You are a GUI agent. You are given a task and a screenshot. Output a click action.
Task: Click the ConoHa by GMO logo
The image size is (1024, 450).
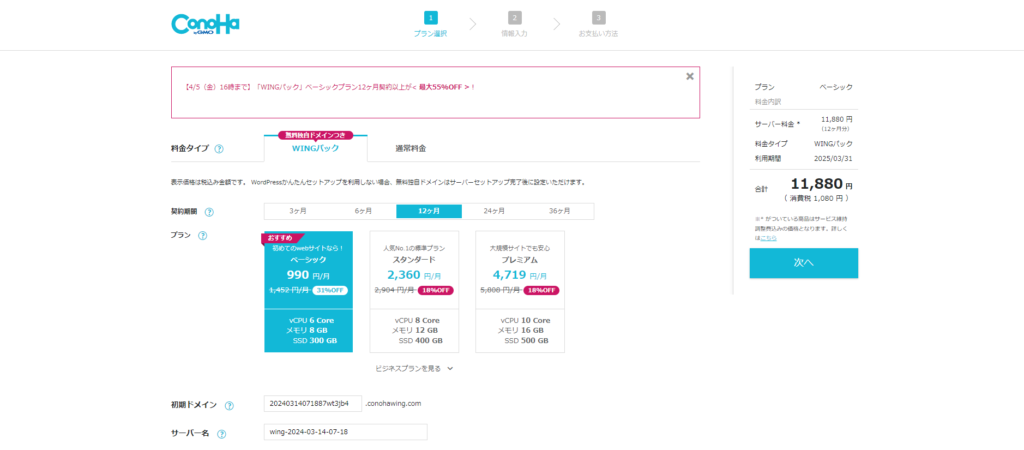(205, 25)
